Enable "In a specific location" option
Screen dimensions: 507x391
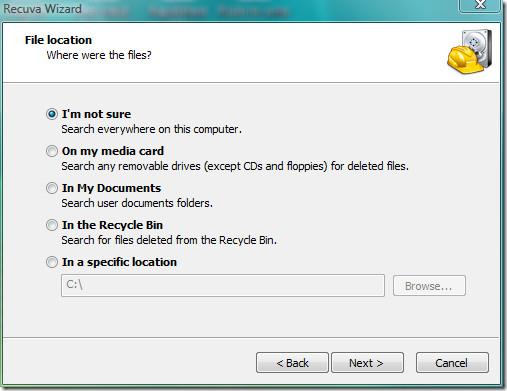tap(52, 262)
